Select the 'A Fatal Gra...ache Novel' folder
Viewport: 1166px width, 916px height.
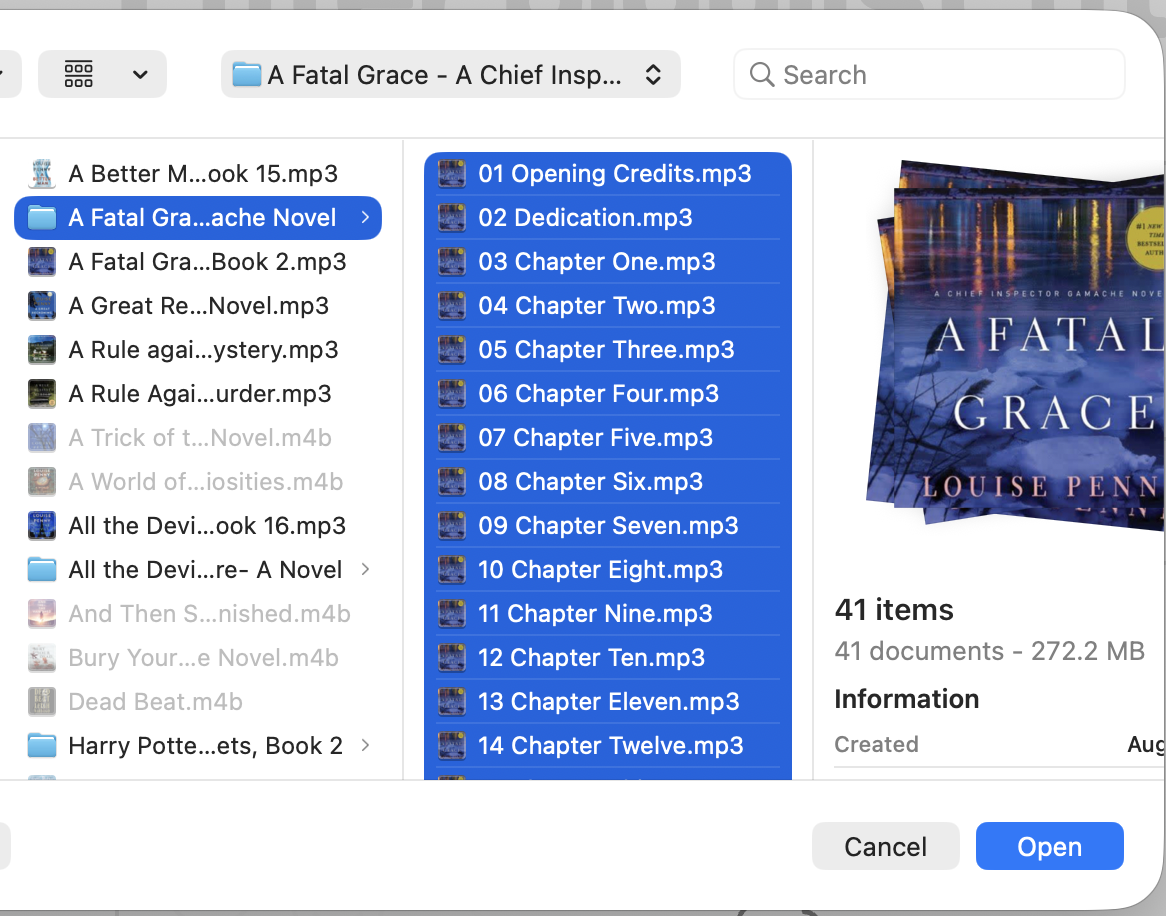(198, 217)
